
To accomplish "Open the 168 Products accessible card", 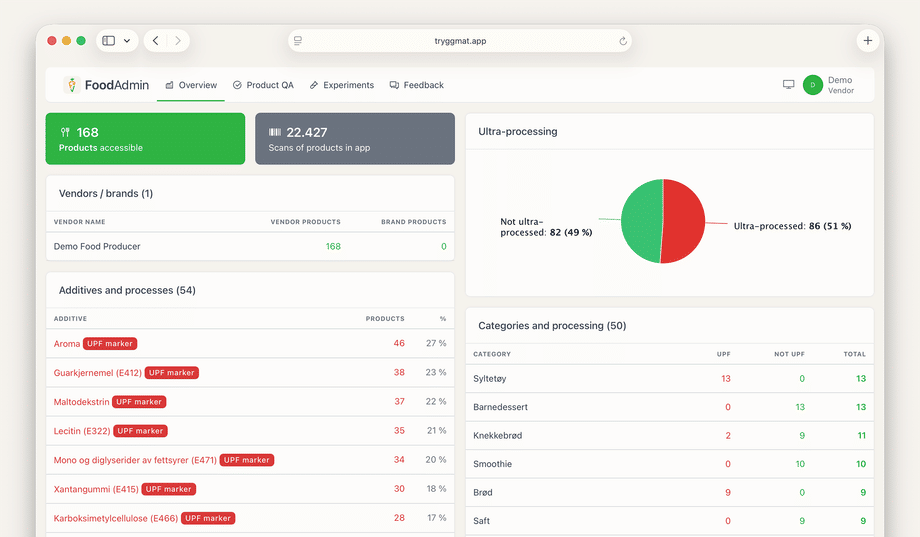I will tap(146, 139).
